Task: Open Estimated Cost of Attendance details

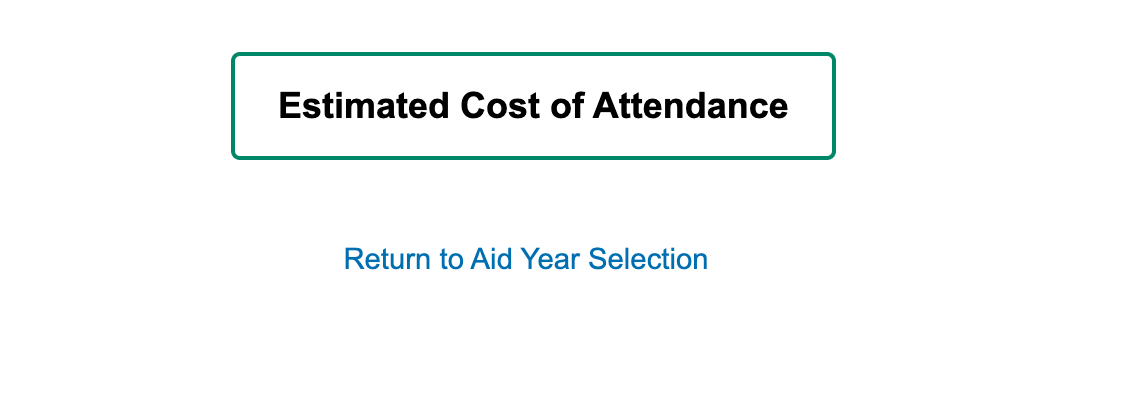Action: 533,106
